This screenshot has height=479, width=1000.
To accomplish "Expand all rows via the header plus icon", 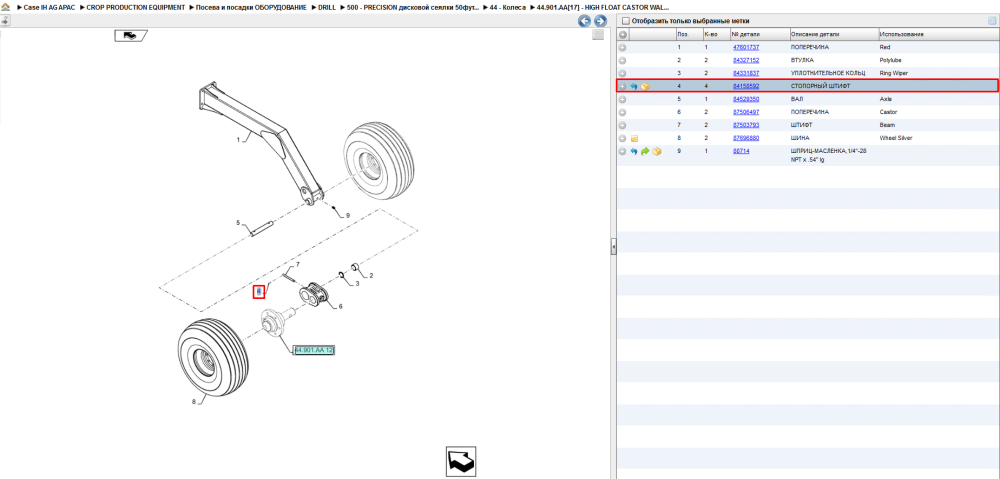I will pyautogui.click(x=623, y=34).
